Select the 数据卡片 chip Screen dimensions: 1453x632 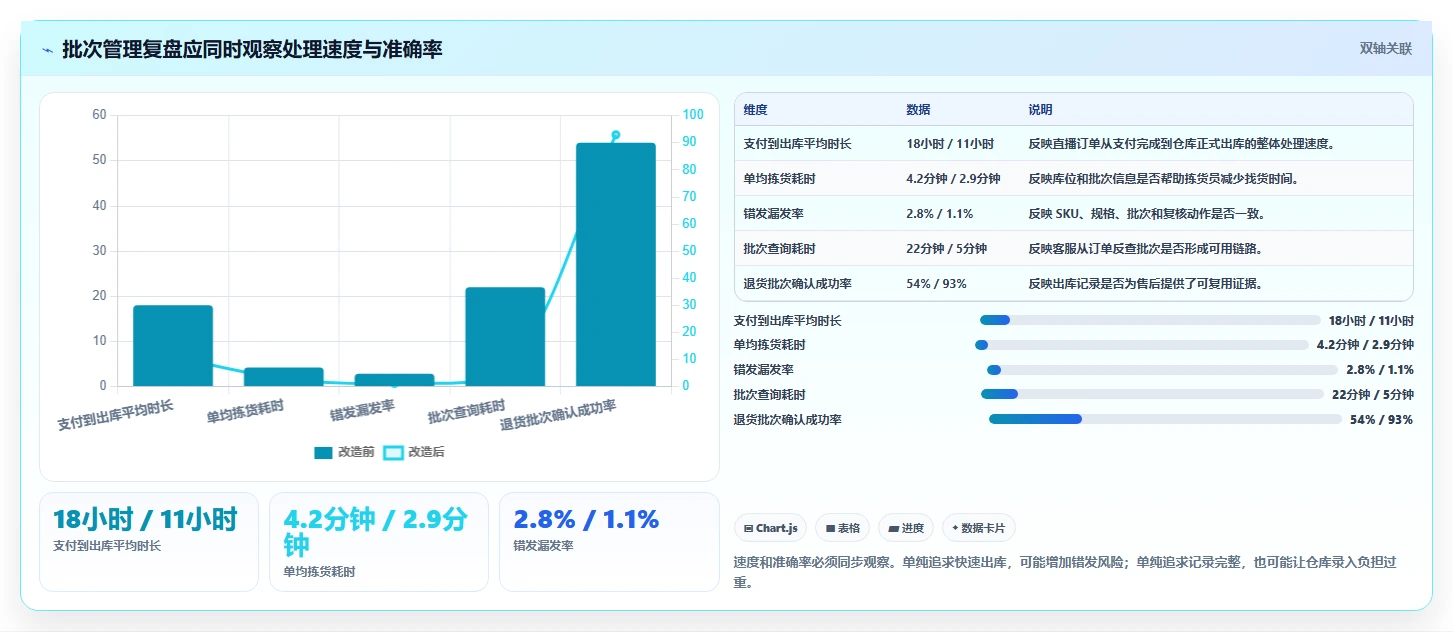(979, 528)
